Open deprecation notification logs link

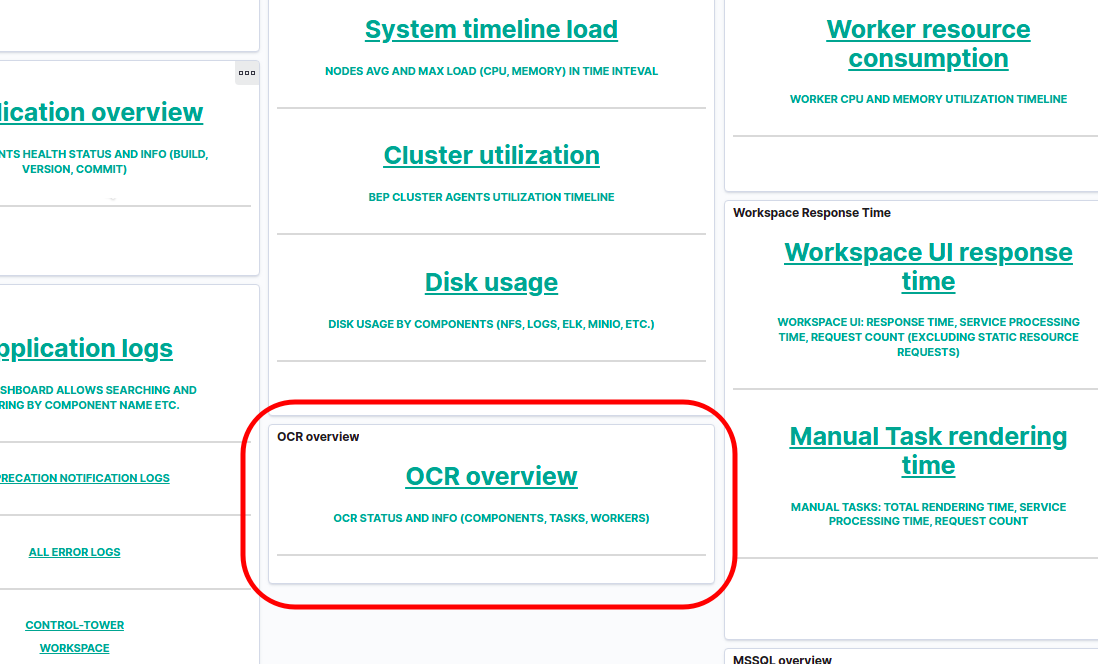[x=85, y=478]
